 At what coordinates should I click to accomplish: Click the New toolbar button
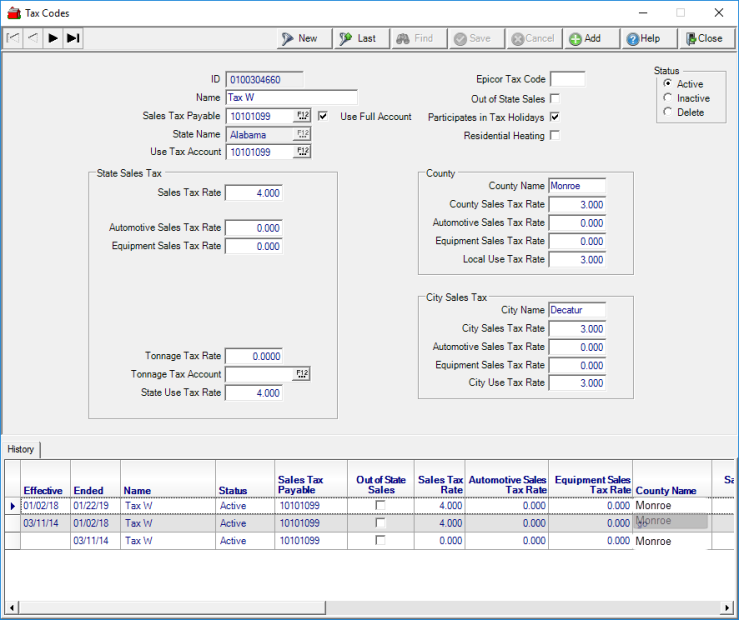[x=299, y=38]
